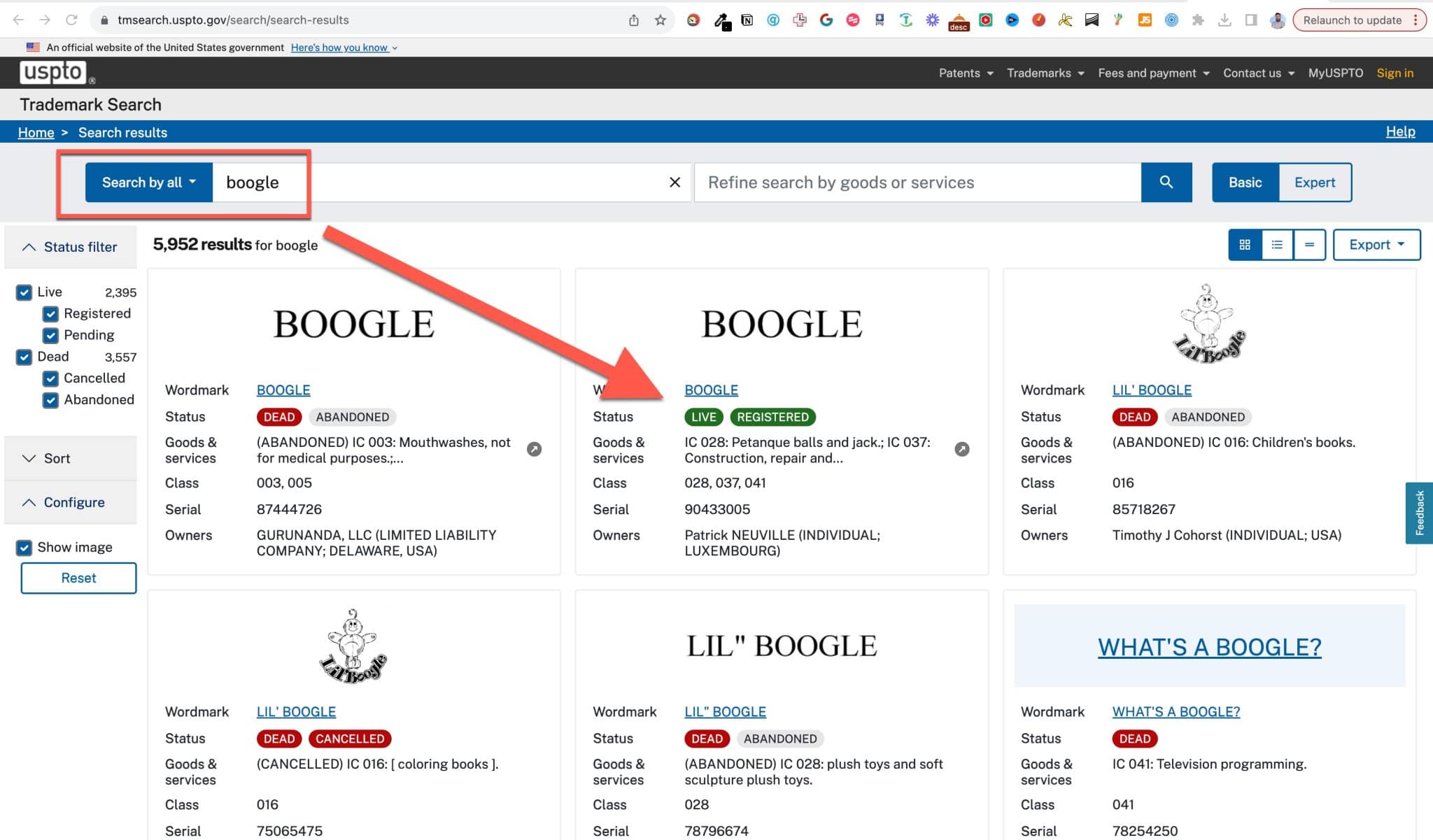Screen dimensions: 1433x840
Task: Clear the boogle search query with the X
Action: click(x=674, y=182)
